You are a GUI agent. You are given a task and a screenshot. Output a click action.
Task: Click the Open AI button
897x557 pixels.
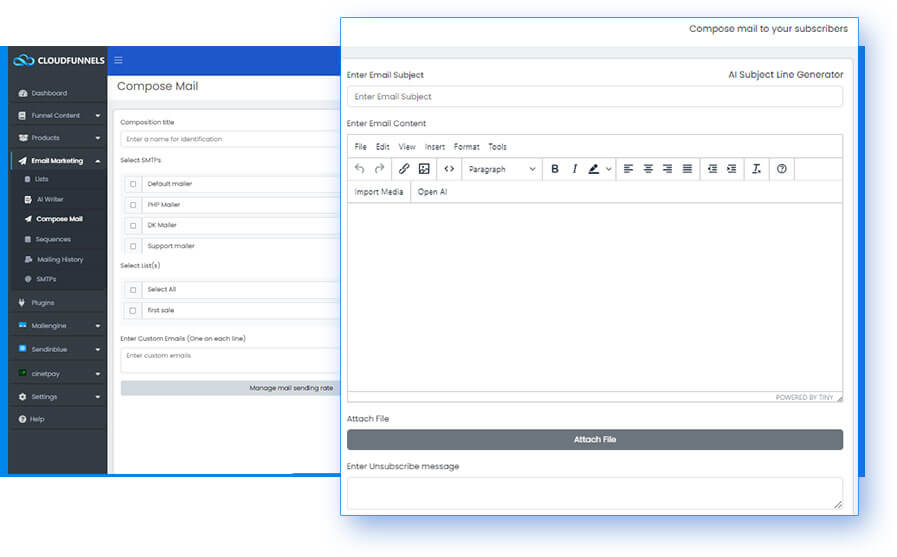tap(432, 192)
